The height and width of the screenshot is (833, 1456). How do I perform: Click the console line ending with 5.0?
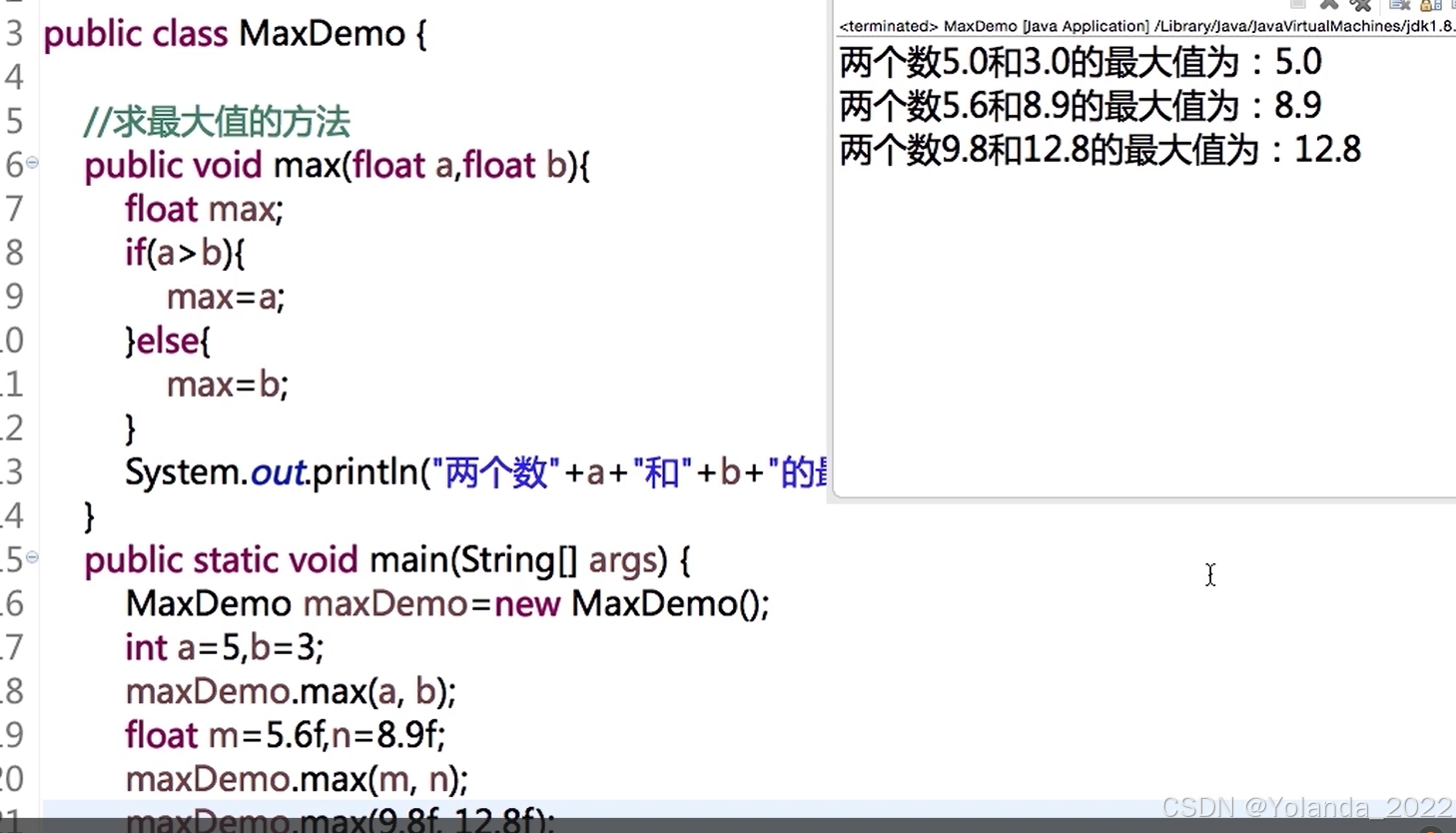1081,62
